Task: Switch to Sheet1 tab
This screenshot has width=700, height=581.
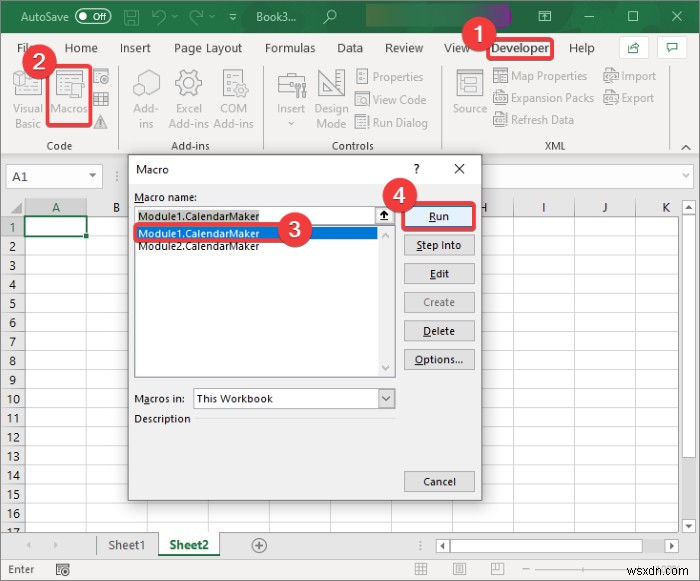Action: pyautogui.click(x=127, y=545)
